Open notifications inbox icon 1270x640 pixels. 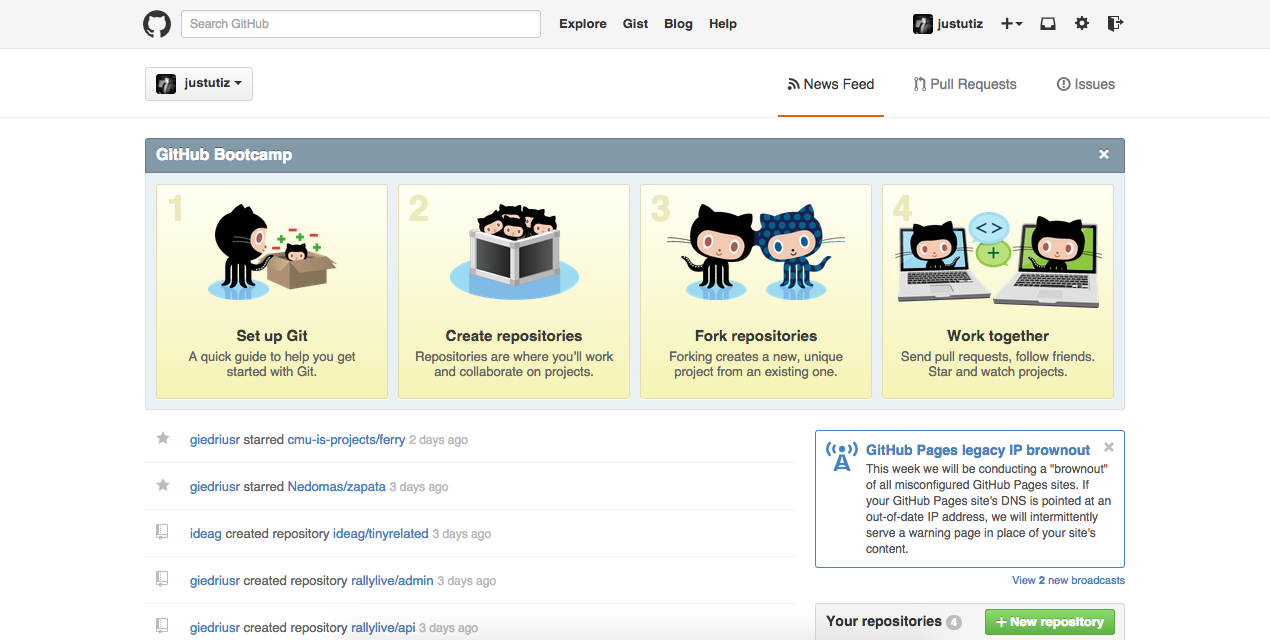point(1048,24)
